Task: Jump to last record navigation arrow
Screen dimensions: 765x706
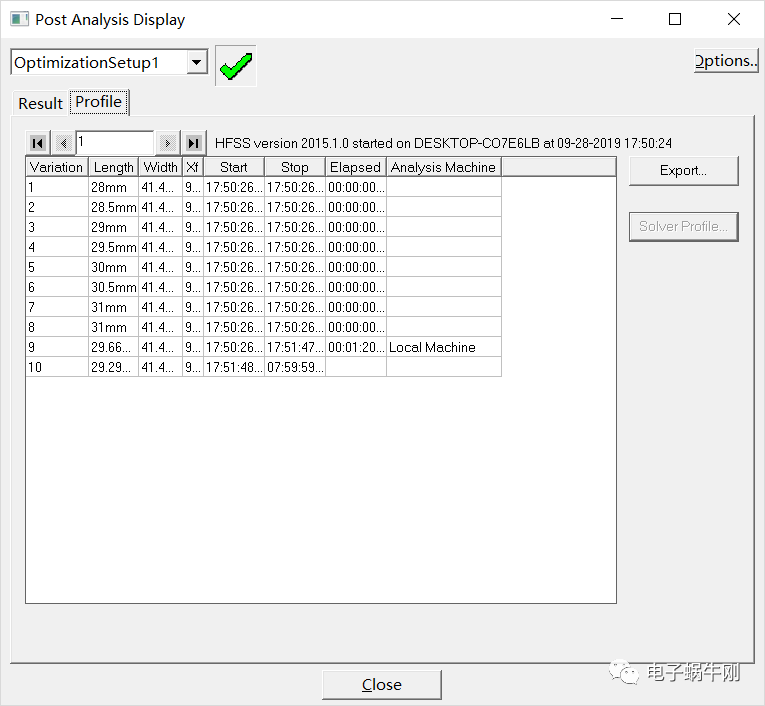Action: [193, 143]
